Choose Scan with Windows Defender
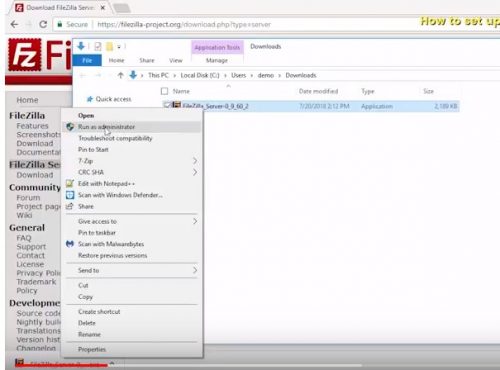The height and width of the screenshot is (370, 500). click(x=120, y=195)
